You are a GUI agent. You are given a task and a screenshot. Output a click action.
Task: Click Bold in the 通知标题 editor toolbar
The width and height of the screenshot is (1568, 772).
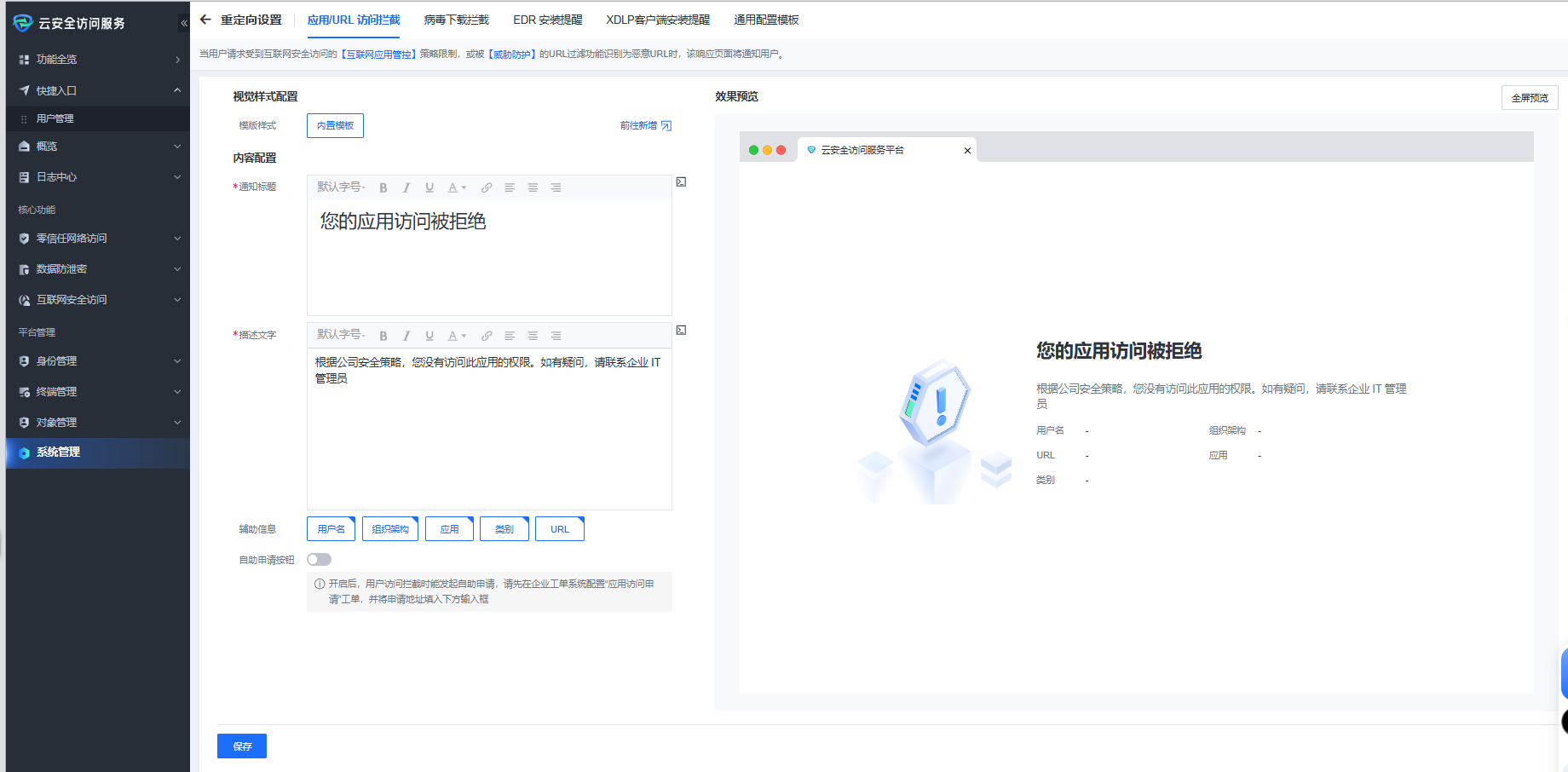pyautogui.click(x=383, y=187)
